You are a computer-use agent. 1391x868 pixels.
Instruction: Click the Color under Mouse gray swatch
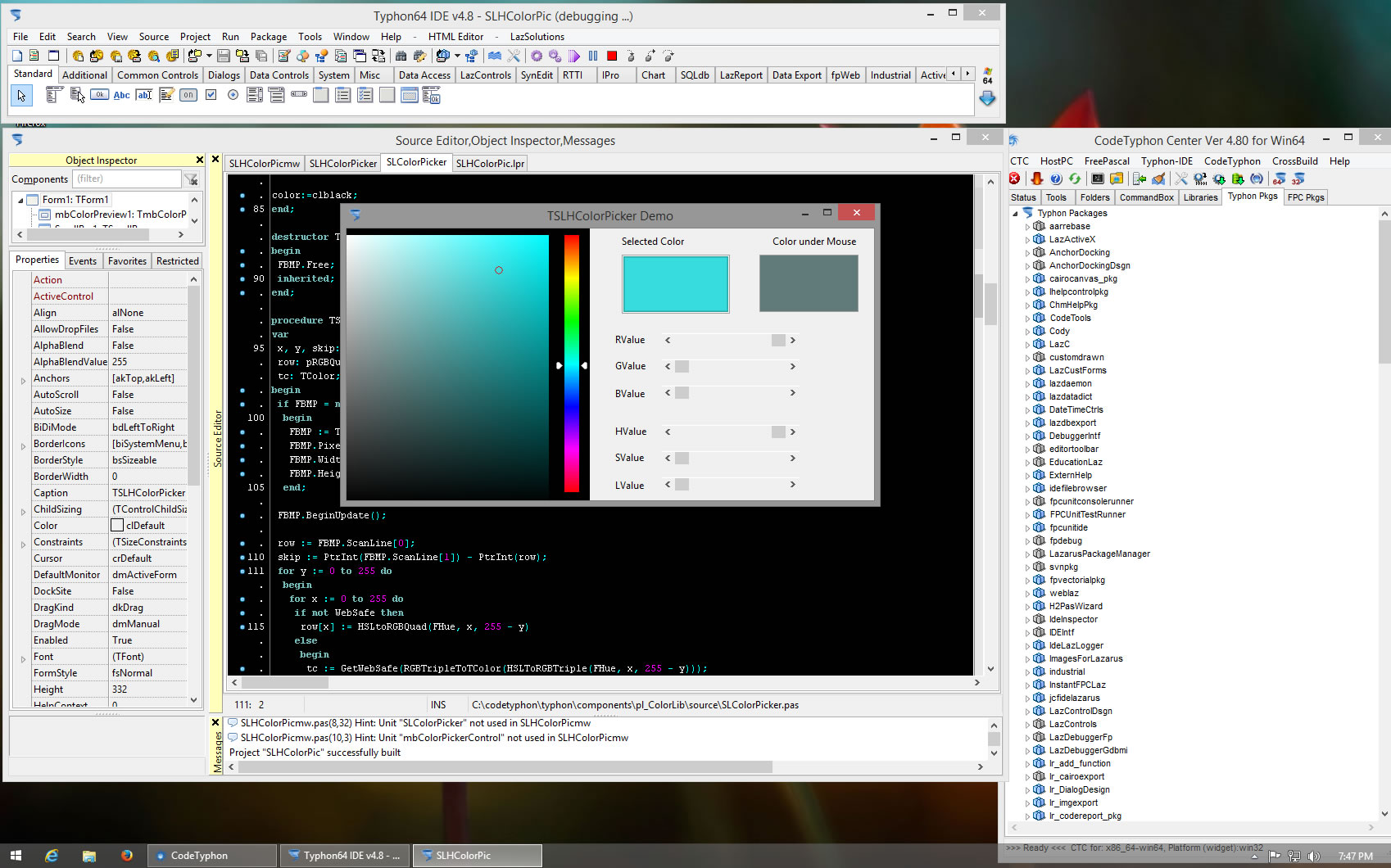809,283
